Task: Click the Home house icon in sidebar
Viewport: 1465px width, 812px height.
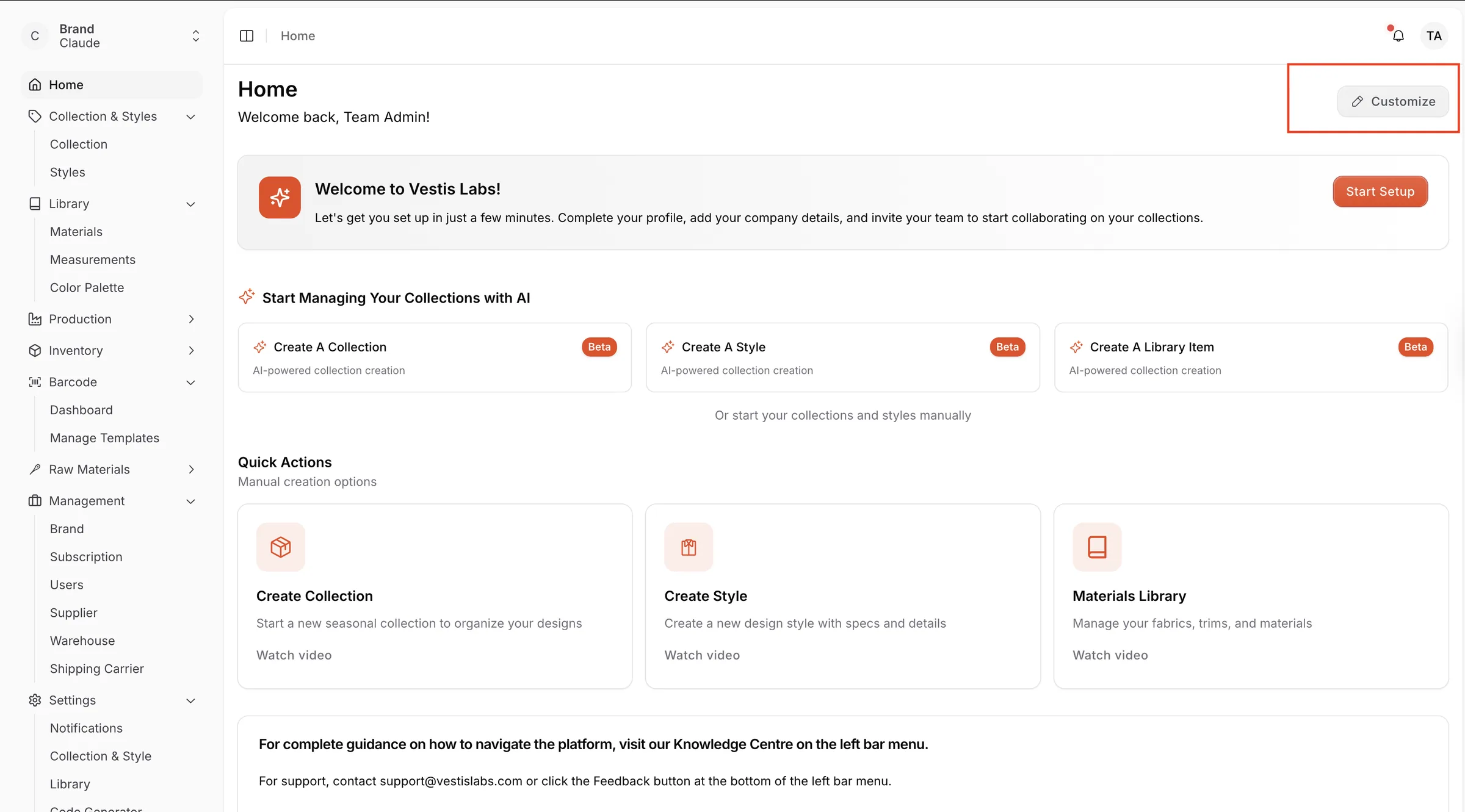Action: pos(35,85)
